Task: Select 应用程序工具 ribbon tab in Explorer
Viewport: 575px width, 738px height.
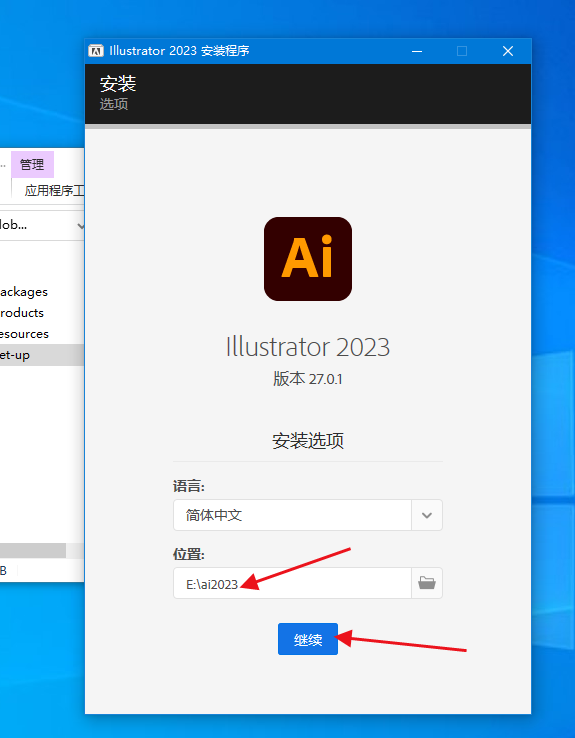Action: point(54,190)
